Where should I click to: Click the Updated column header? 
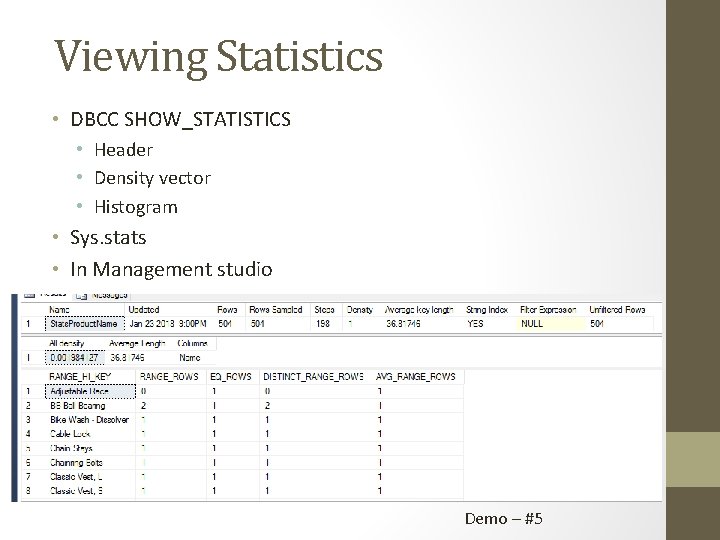[x=144, y=310]
